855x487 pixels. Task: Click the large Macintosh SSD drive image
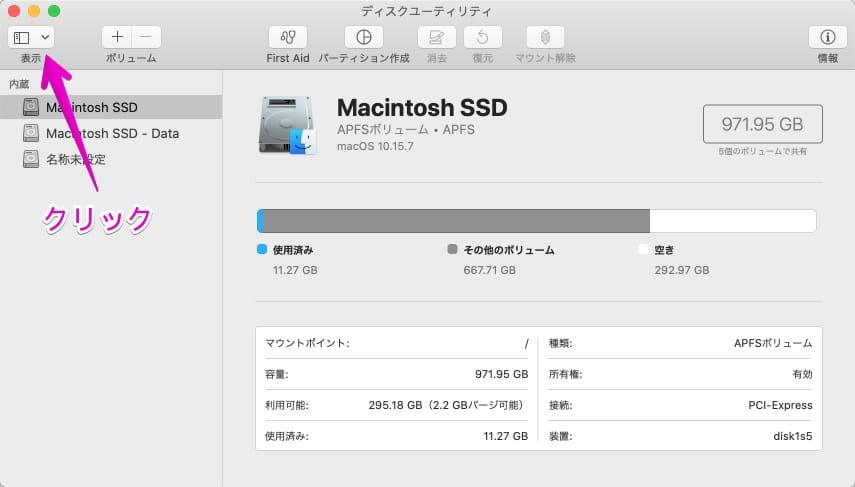tap(287, 125)
